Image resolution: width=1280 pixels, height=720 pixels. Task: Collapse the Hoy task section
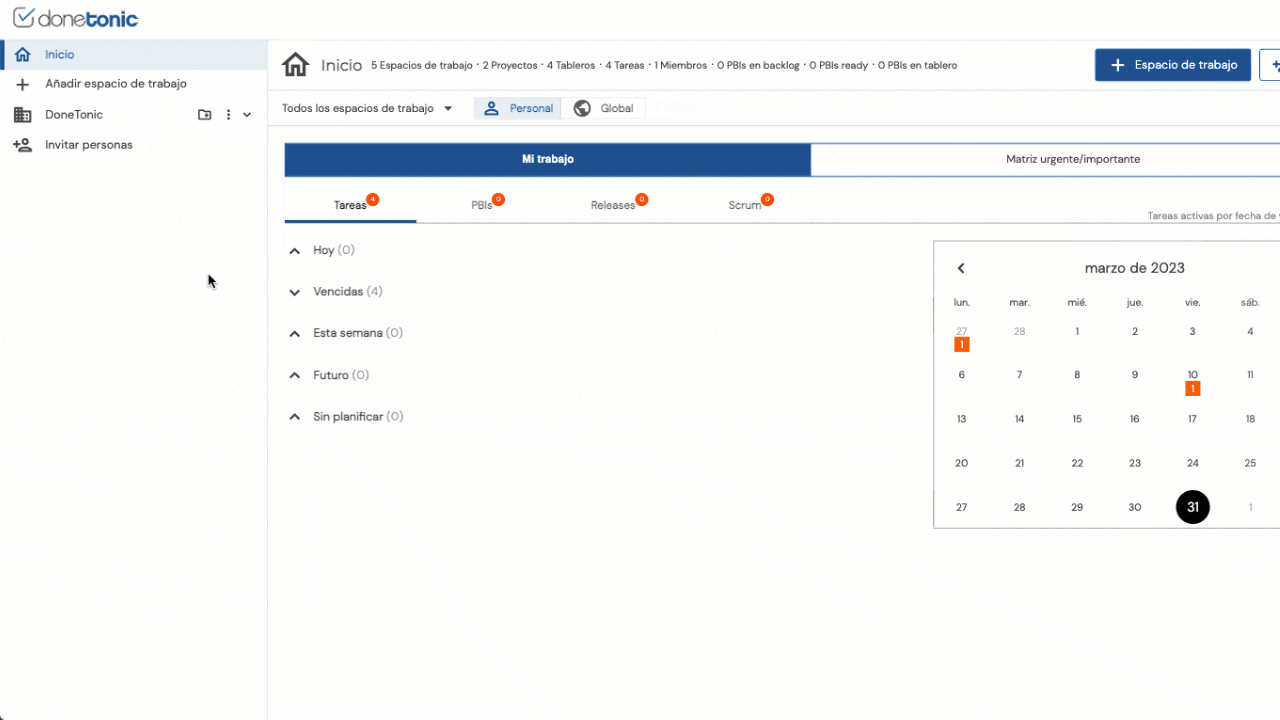tap(295, 251)
